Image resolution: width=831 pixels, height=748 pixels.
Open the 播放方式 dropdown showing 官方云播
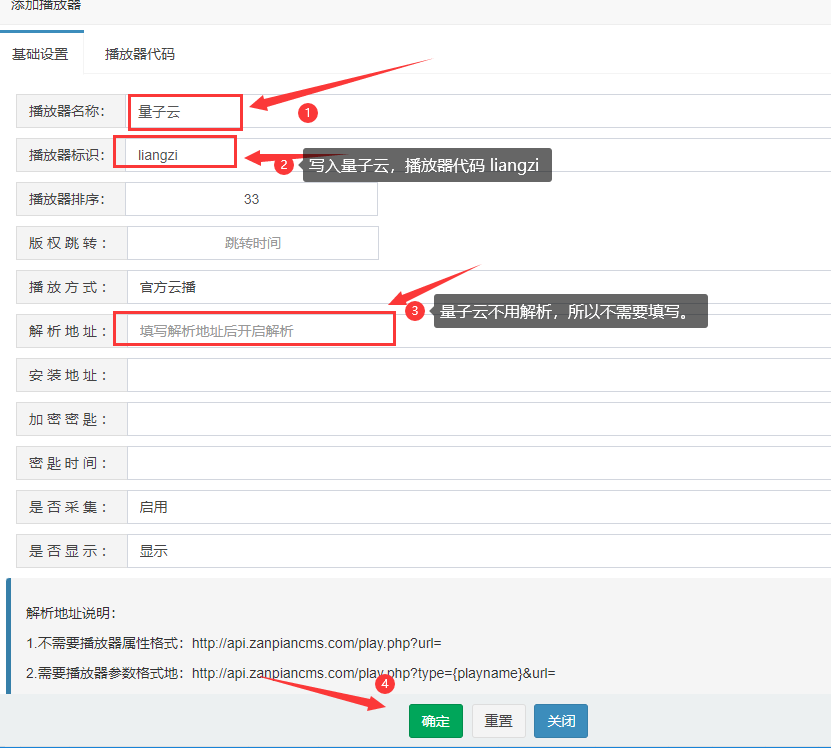pyautogui.click(x=478, y=287)
